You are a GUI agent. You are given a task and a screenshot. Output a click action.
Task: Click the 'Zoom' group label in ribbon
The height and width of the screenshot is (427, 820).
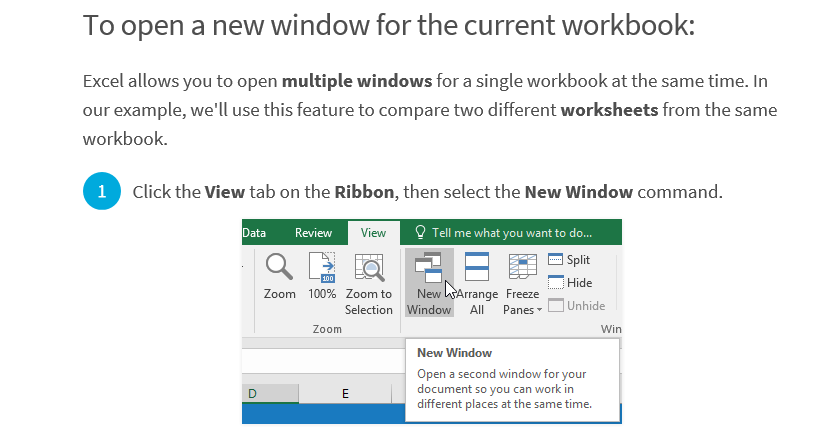point(327,329)
